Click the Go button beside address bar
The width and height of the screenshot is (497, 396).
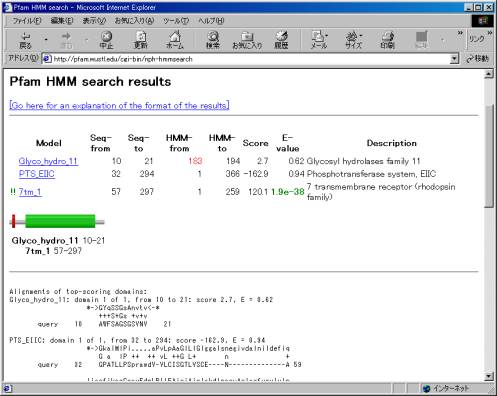pyautogui.click(x=477, y=59)
